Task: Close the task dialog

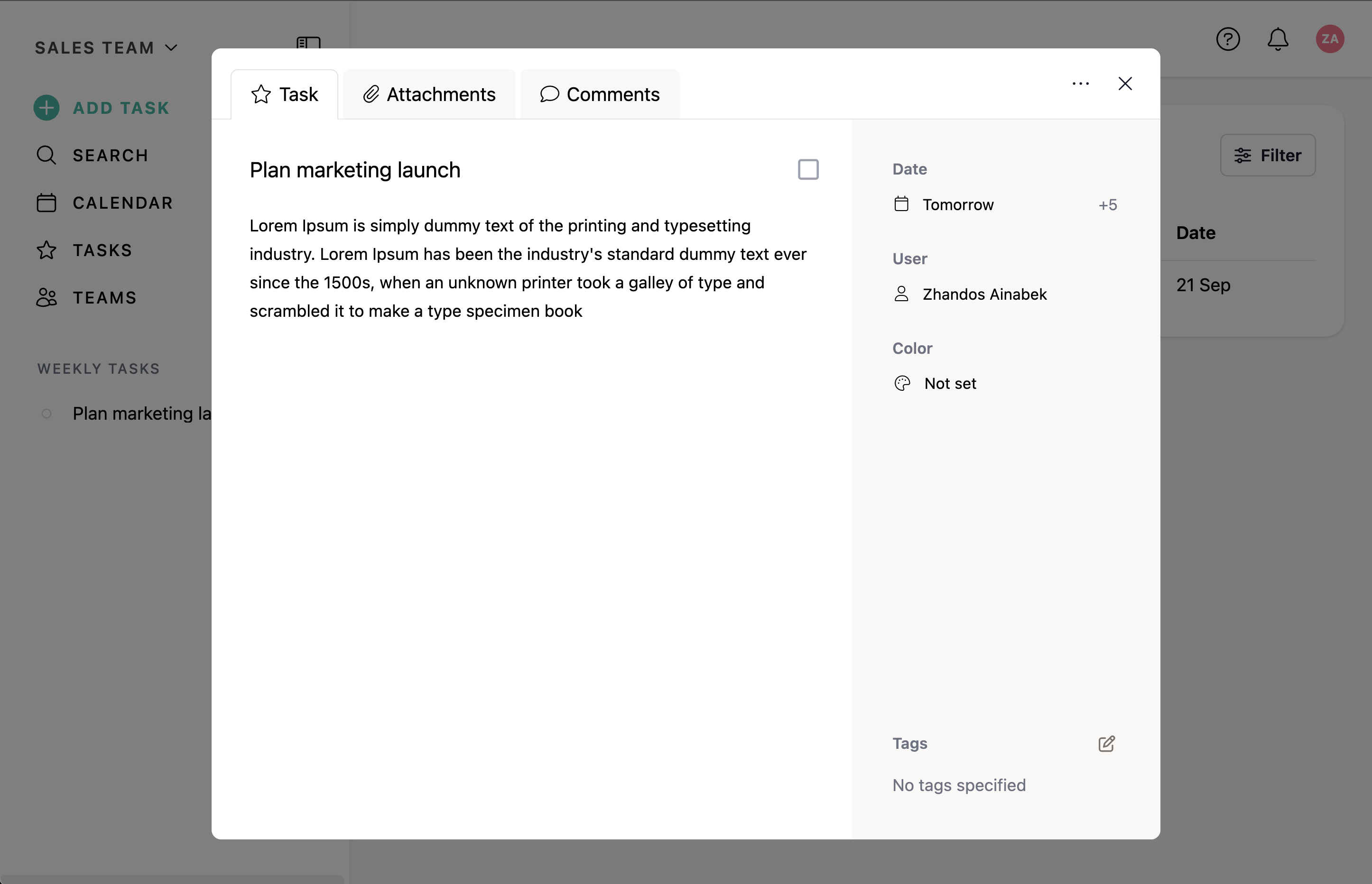Action: pyautogui.click(x=1124, y=84)
